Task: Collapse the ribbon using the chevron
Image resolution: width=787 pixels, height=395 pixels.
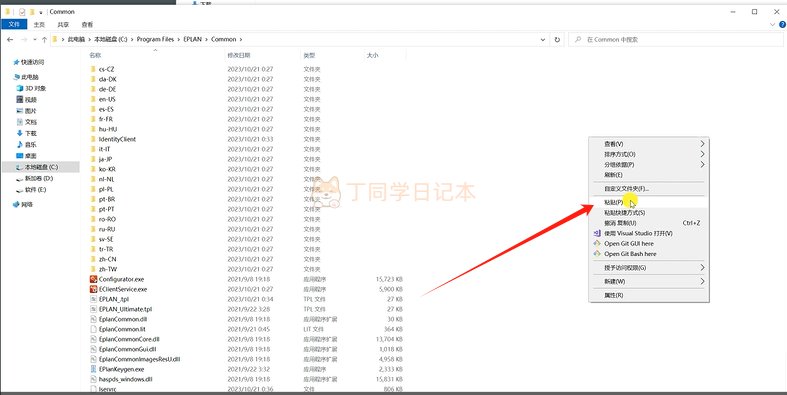Action: [772, 24]
